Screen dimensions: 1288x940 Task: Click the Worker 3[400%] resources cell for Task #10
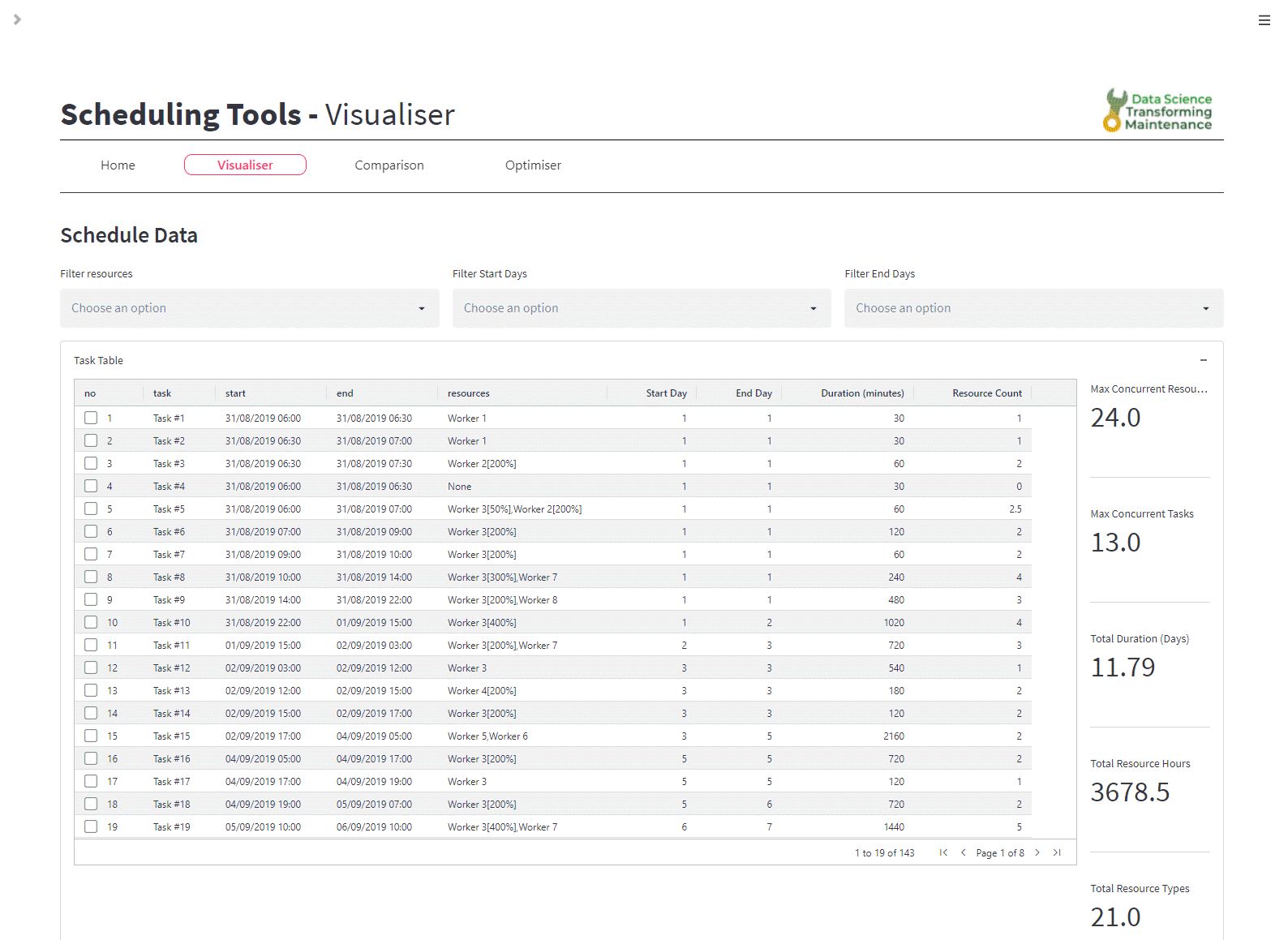pos(482,623)
